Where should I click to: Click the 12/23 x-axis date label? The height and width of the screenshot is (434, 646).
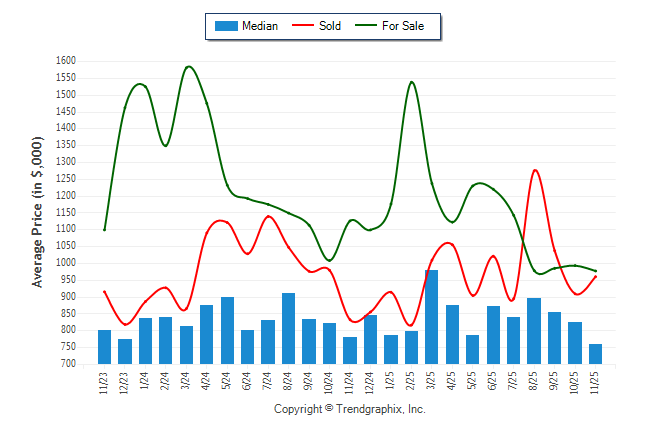(x=126, y=383)
